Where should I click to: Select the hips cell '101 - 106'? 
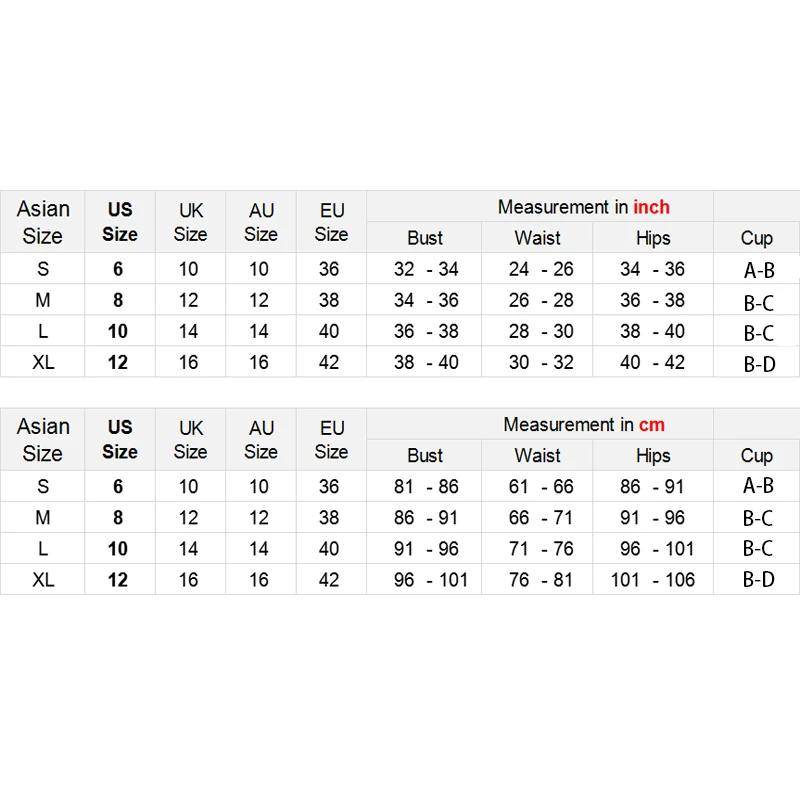[x=652, y=580]
